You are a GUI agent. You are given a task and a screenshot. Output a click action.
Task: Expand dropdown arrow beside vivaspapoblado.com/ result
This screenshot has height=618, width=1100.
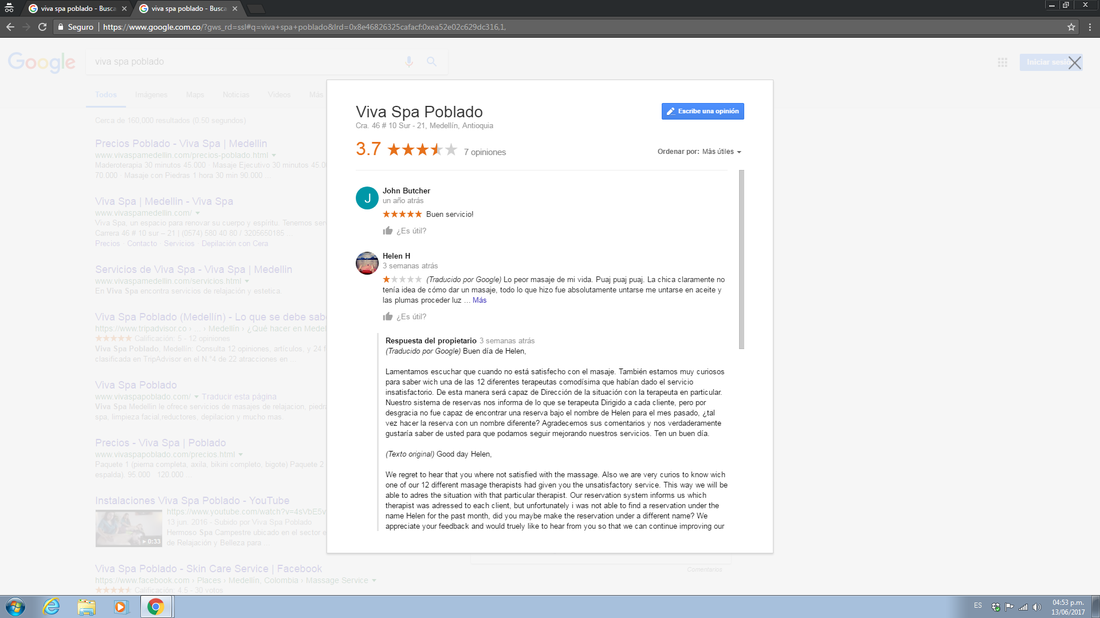pos(196,396)
